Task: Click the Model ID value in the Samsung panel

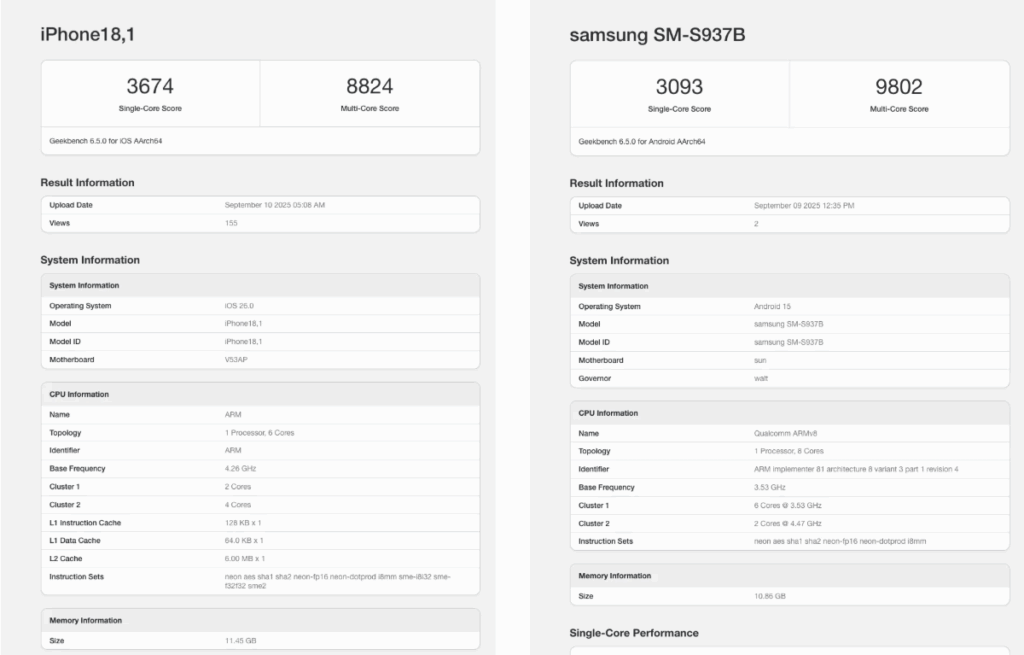Action: (788, 342)
